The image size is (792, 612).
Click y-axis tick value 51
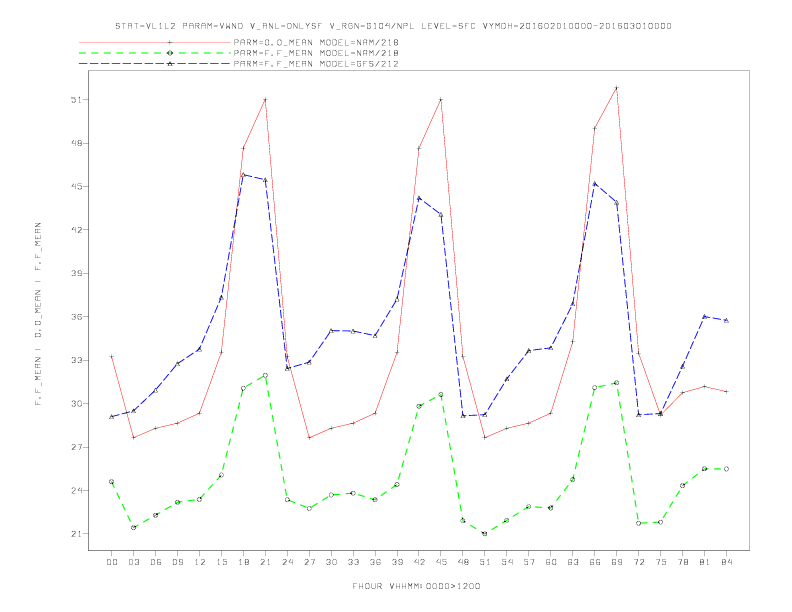76,99
